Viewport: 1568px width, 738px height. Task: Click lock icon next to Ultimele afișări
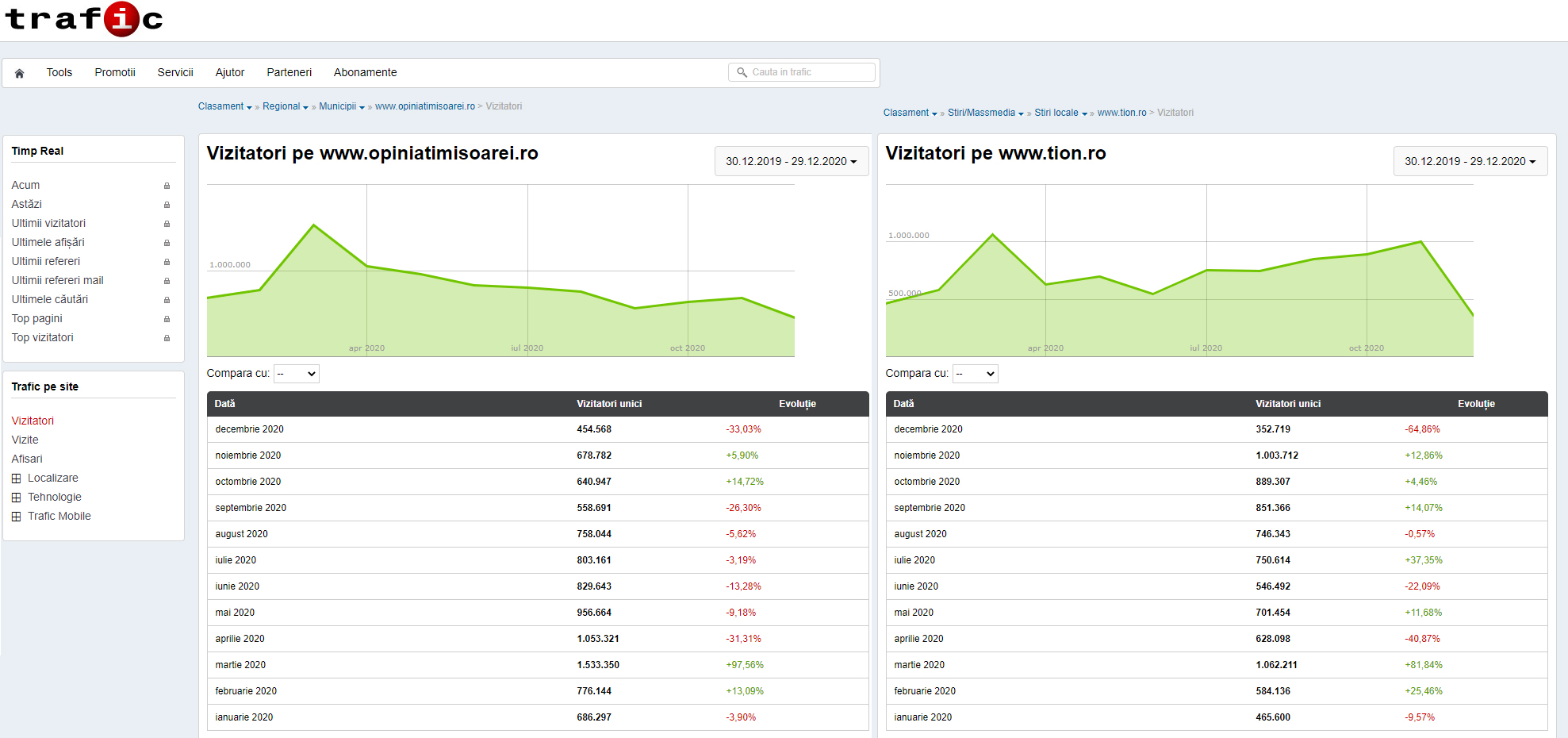(x=167, y=243)
